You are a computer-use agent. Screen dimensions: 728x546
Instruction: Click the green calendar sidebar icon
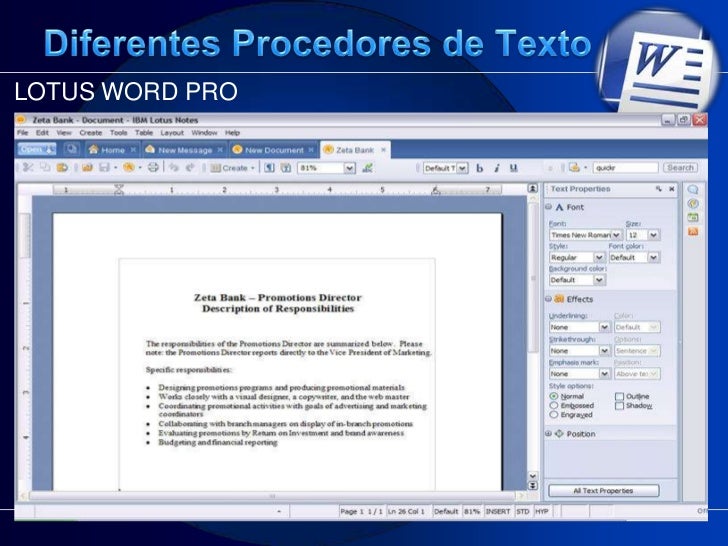[693, 217]
